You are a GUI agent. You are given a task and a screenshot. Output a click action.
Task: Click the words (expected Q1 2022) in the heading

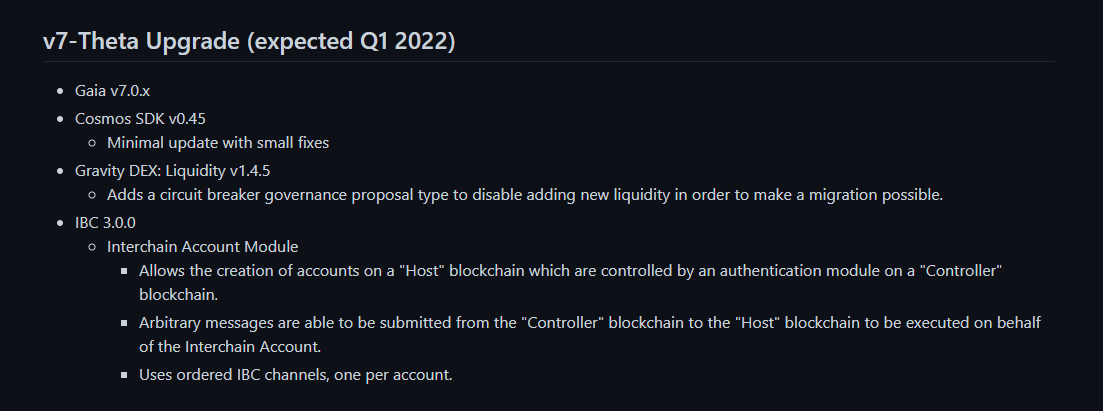coord(351,42)
